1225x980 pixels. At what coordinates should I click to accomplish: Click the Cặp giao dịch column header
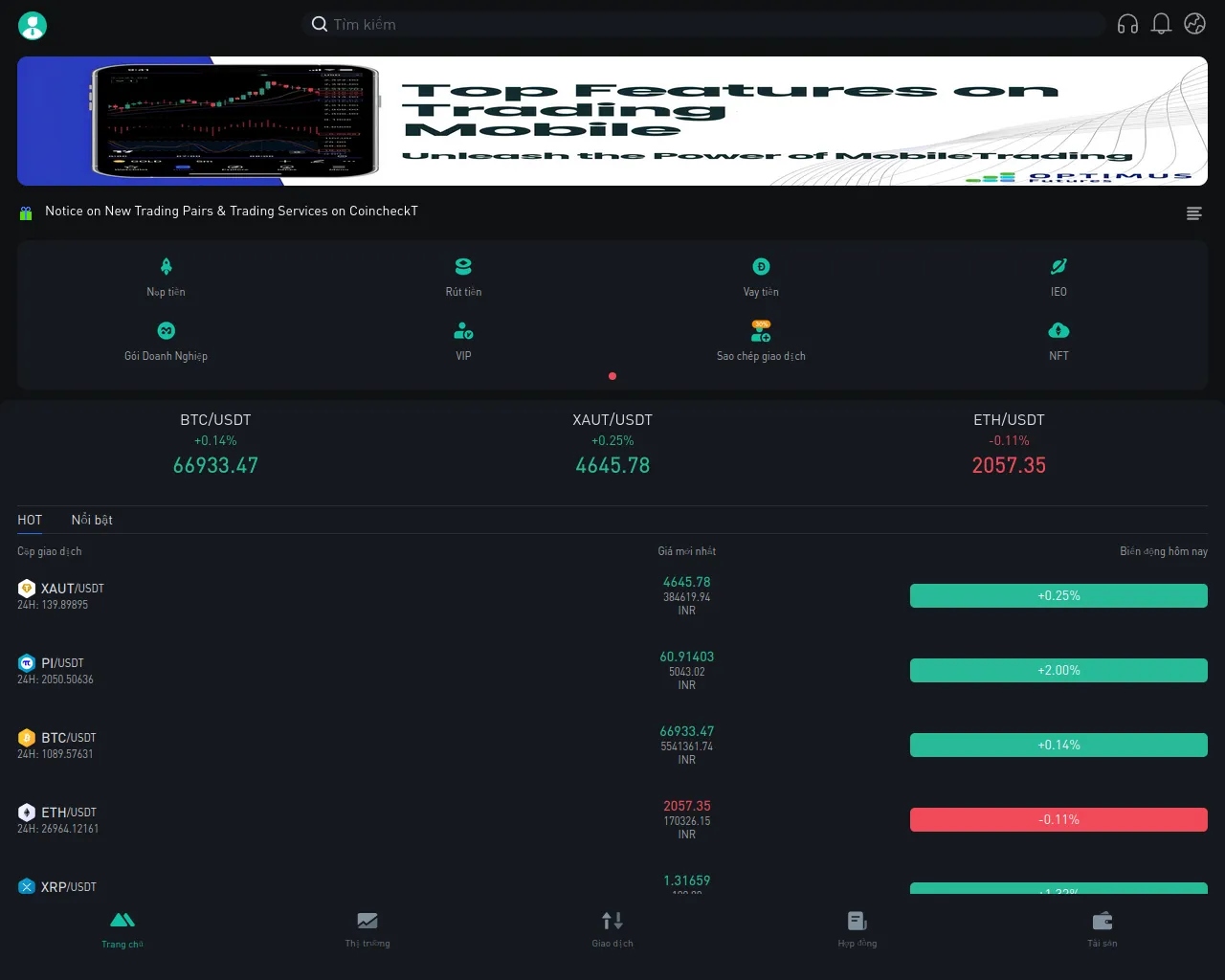50,551
